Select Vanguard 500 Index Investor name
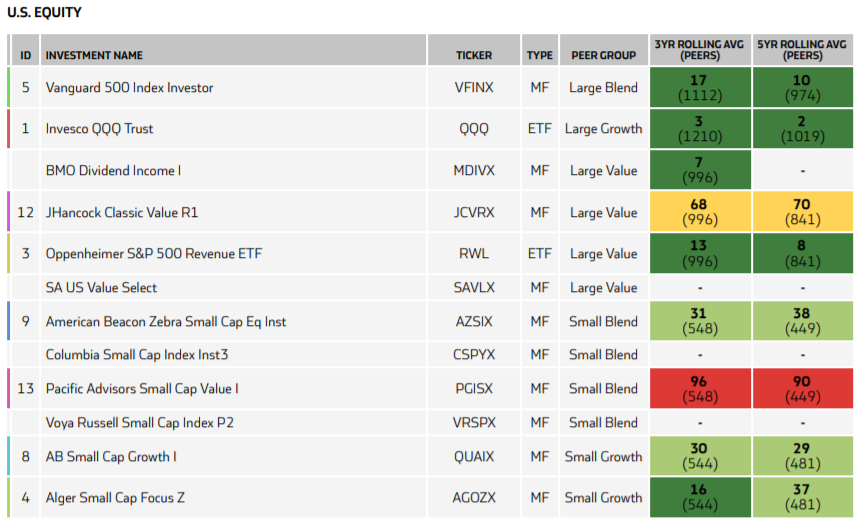 coord(129,88)
